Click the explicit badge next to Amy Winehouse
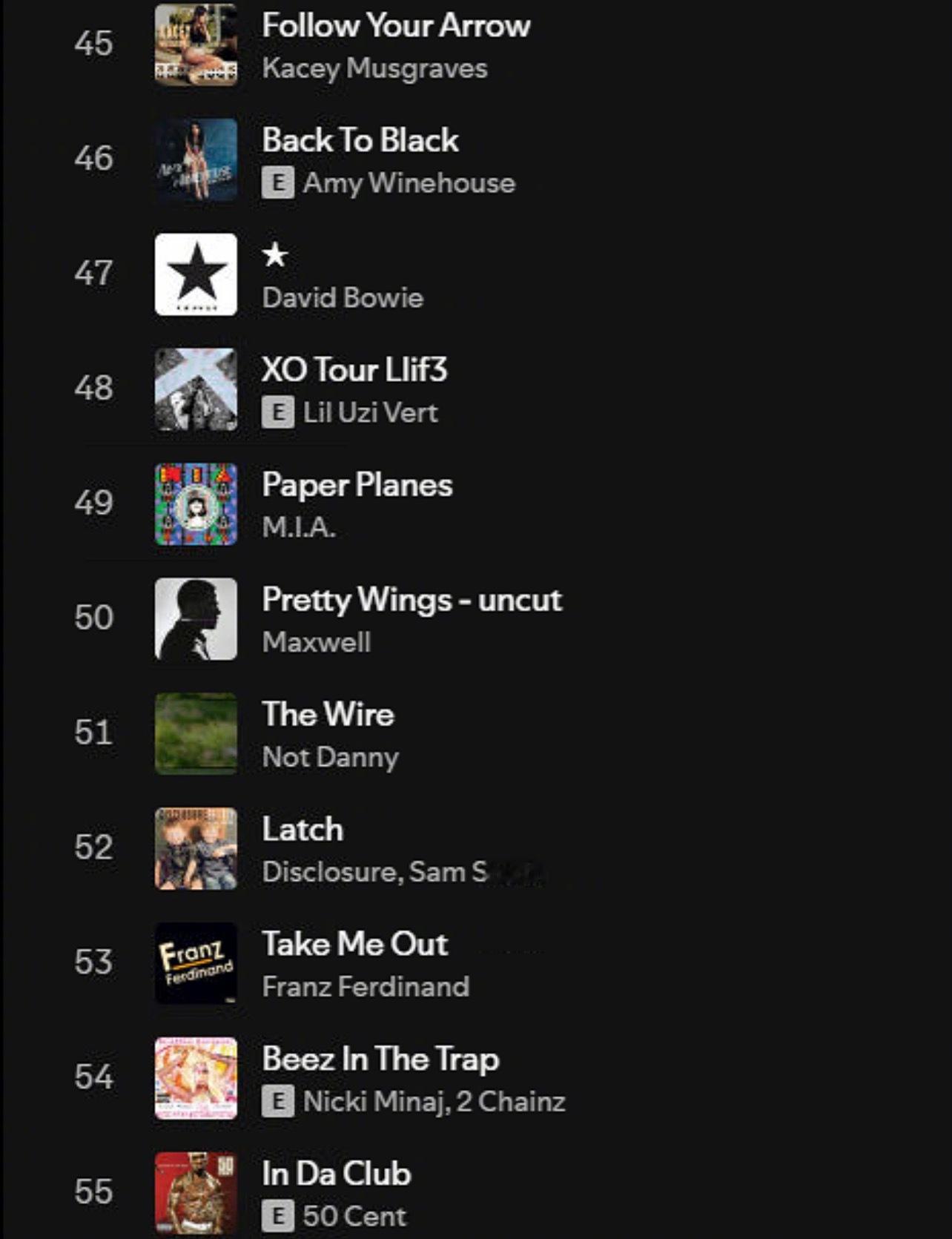 pyautogui.click(x=278, y=183)
